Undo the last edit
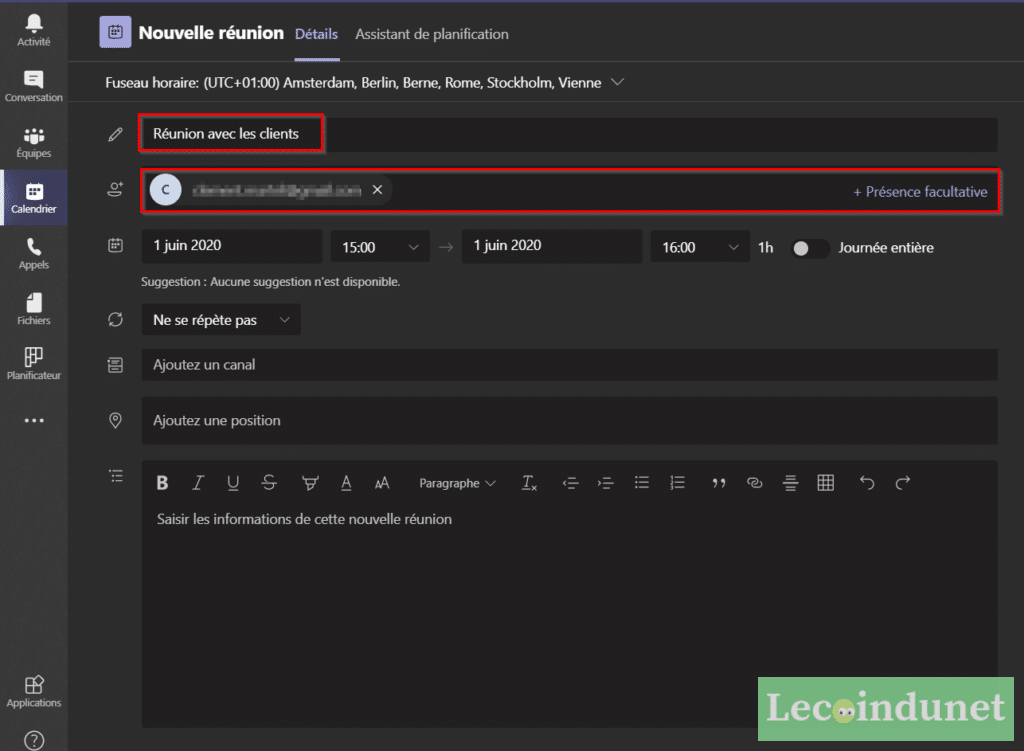Screen dimensions: 1024x751 [x=867, y=483]
